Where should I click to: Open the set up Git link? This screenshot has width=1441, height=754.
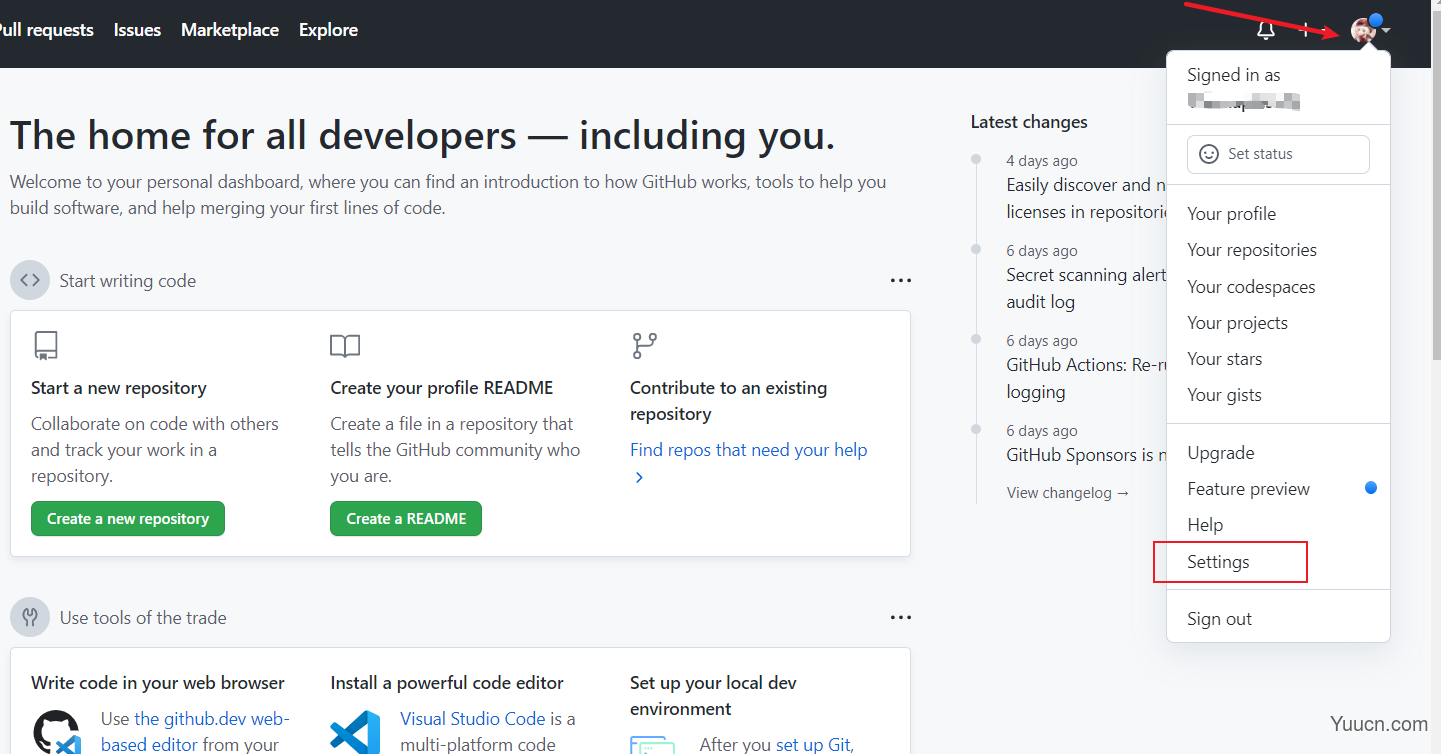point(814,745)
